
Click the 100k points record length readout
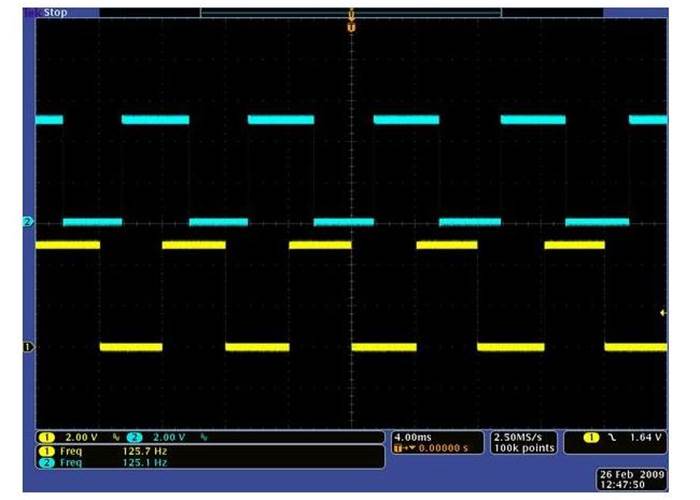click(520, 450)
